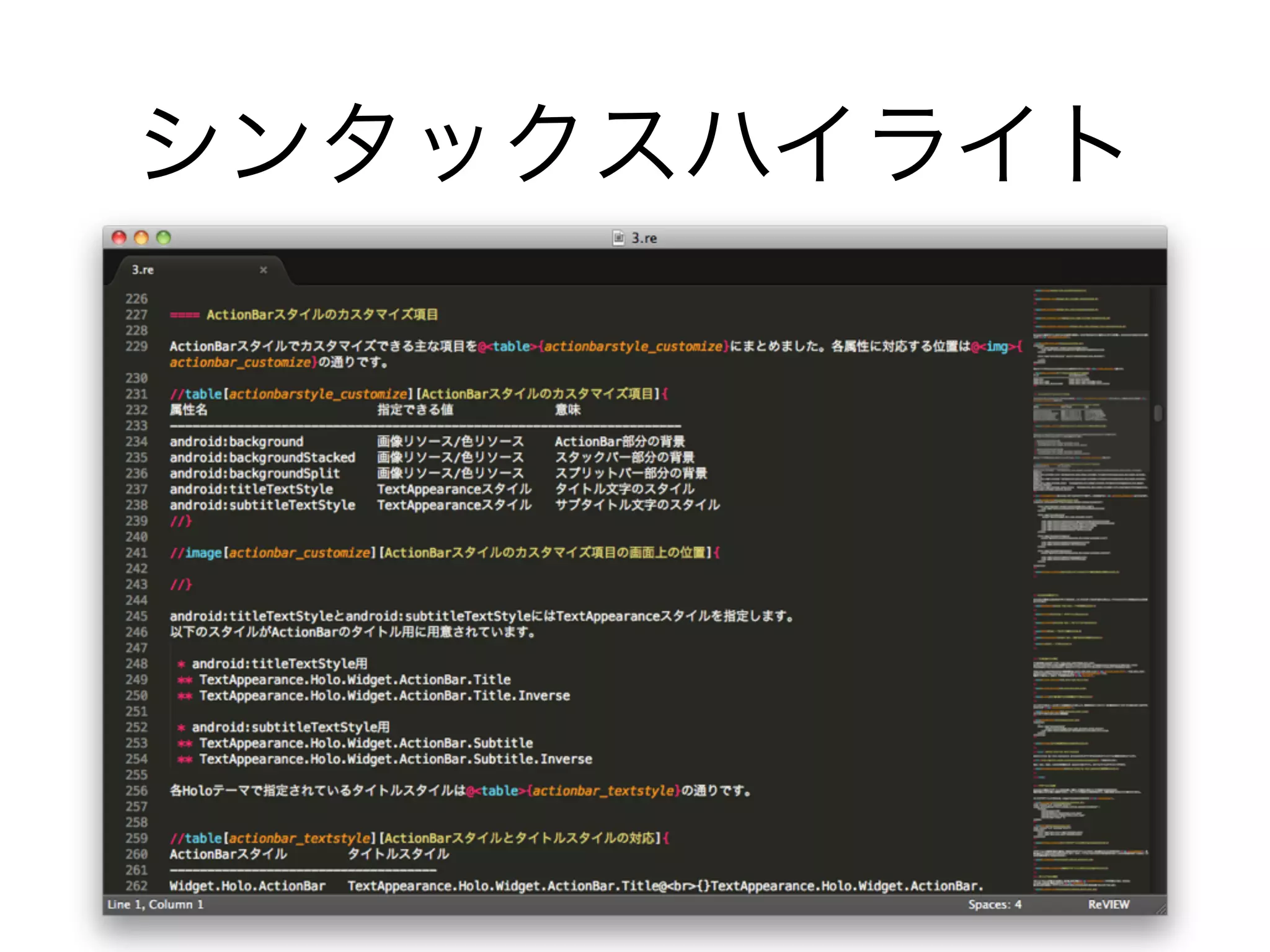Viewport: 1270px width, 952px height.
Task: Click the android:background table row
Action: pyautogui.click(x=427, y=442)
